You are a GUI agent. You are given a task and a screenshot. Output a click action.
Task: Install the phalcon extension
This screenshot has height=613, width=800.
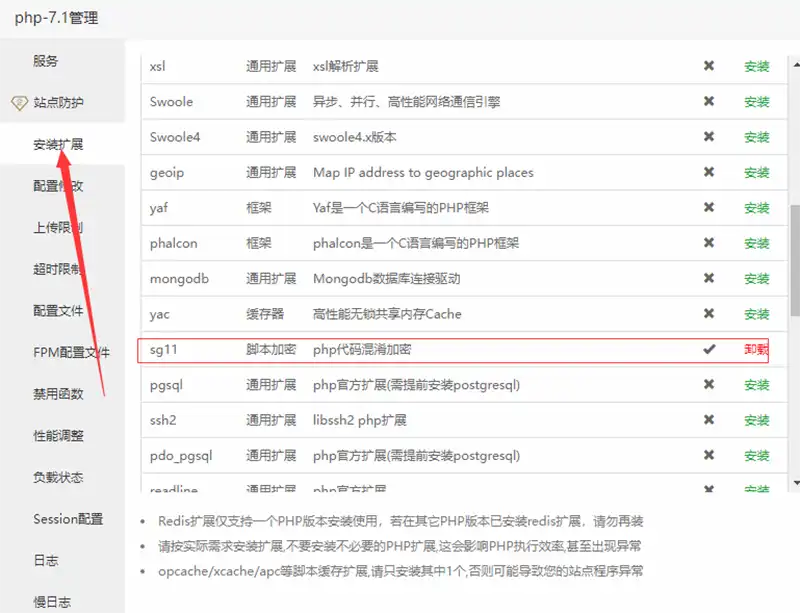click(756, 243)
